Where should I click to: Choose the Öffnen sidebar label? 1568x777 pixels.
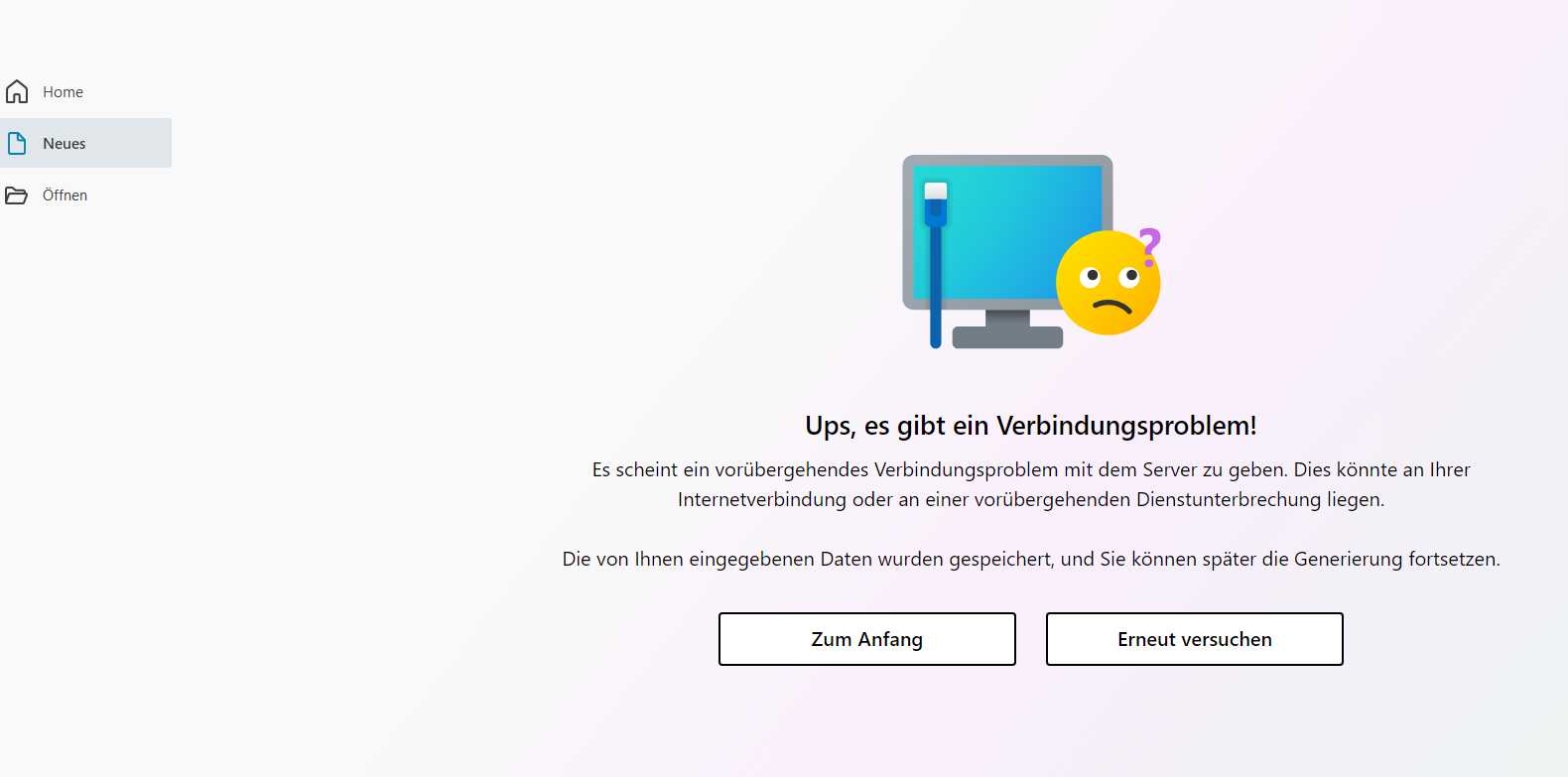coord(65,195)
